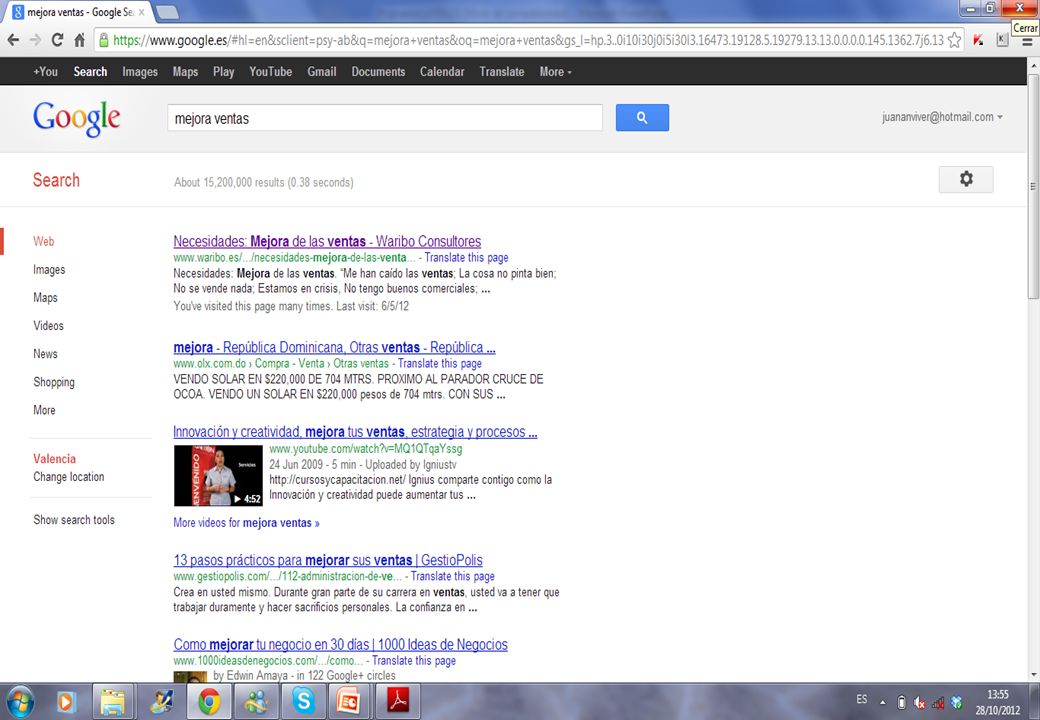This screenshot has height=720, width=1040.
Task: Open Gmail from the top navigation bar
Action: click(x=322, y=72)
